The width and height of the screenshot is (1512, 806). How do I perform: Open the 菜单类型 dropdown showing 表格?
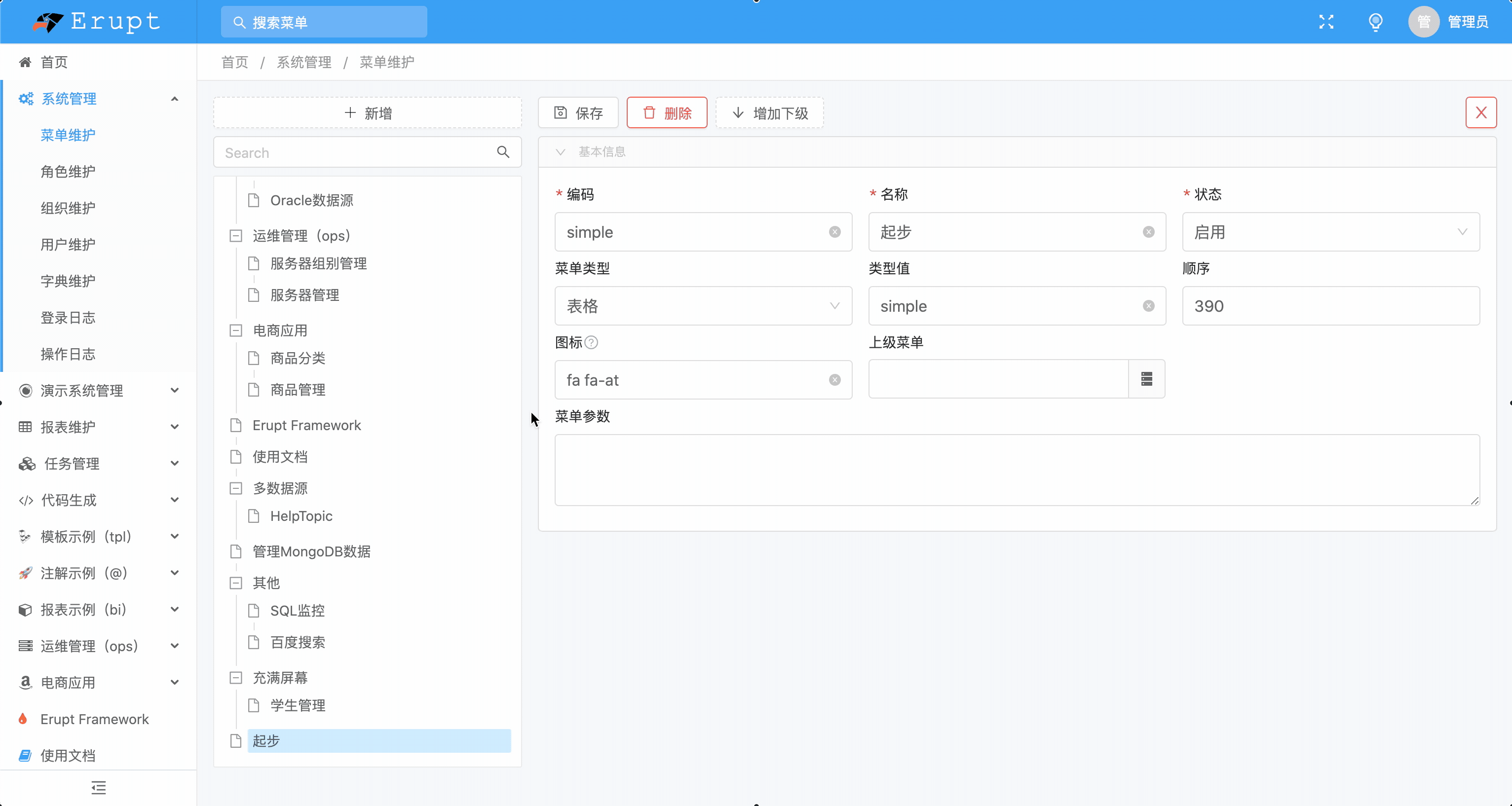pyautogui.click(x=703, y=306)
